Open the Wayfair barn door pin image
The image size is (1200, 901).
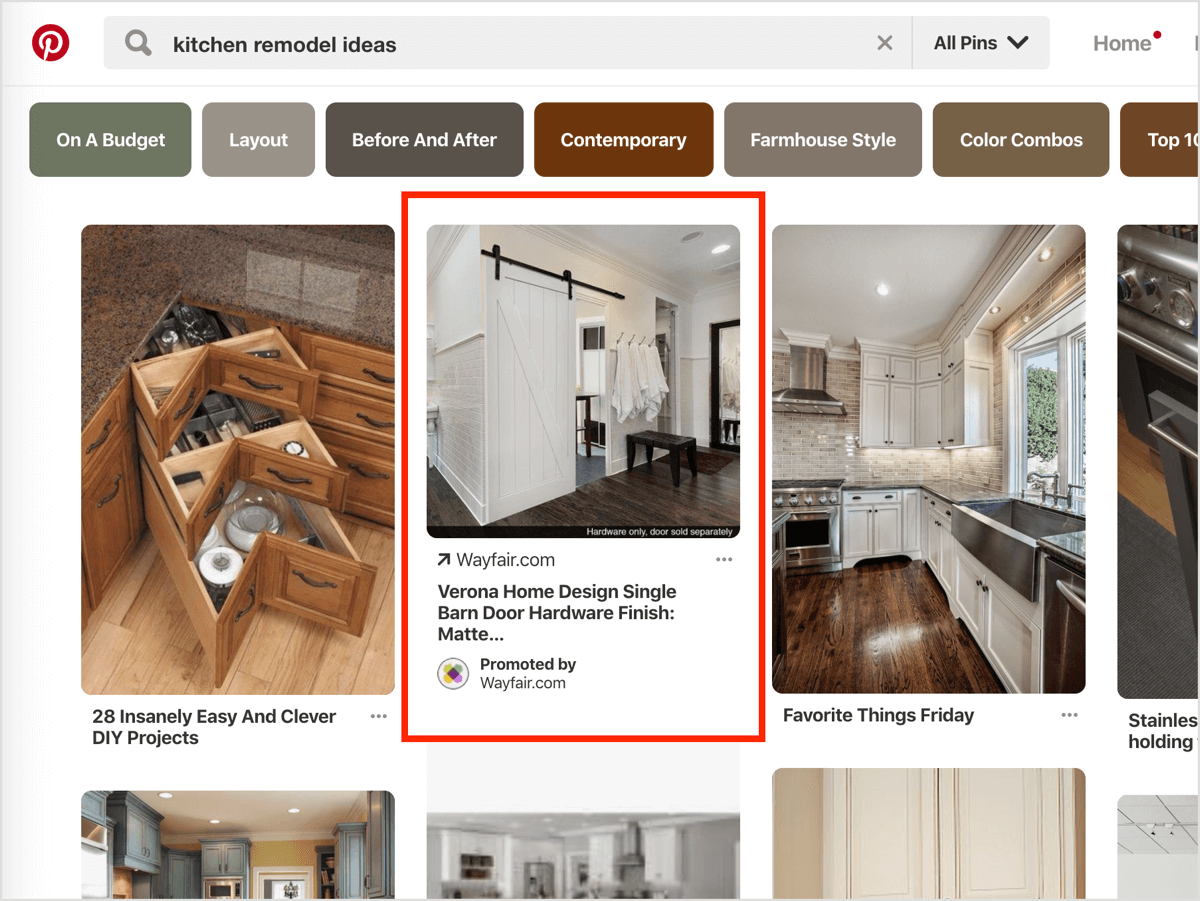pos(583,381)
